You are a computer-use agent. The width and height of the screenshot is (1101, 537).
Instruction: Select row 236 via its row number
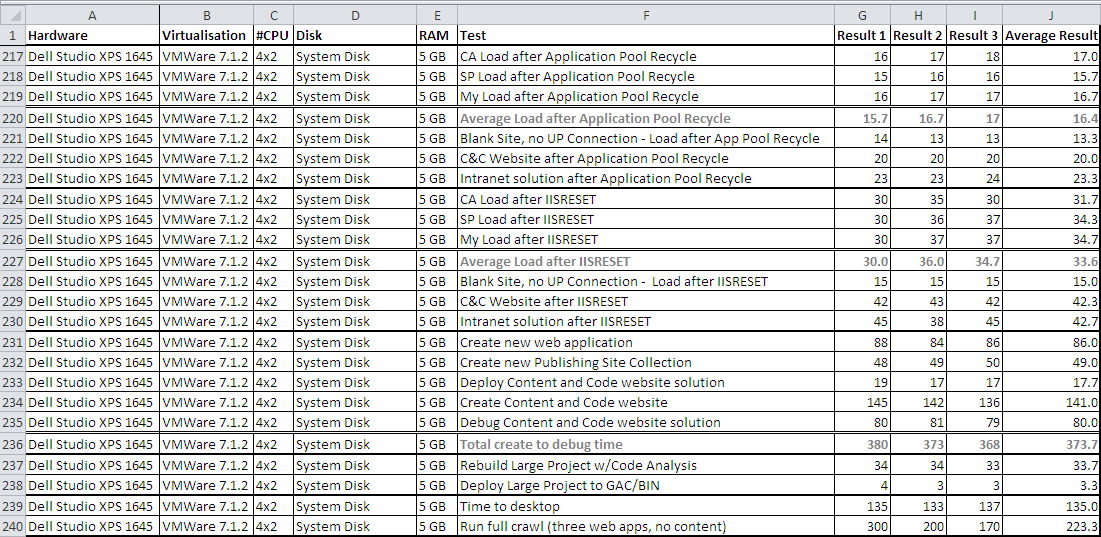12,444
